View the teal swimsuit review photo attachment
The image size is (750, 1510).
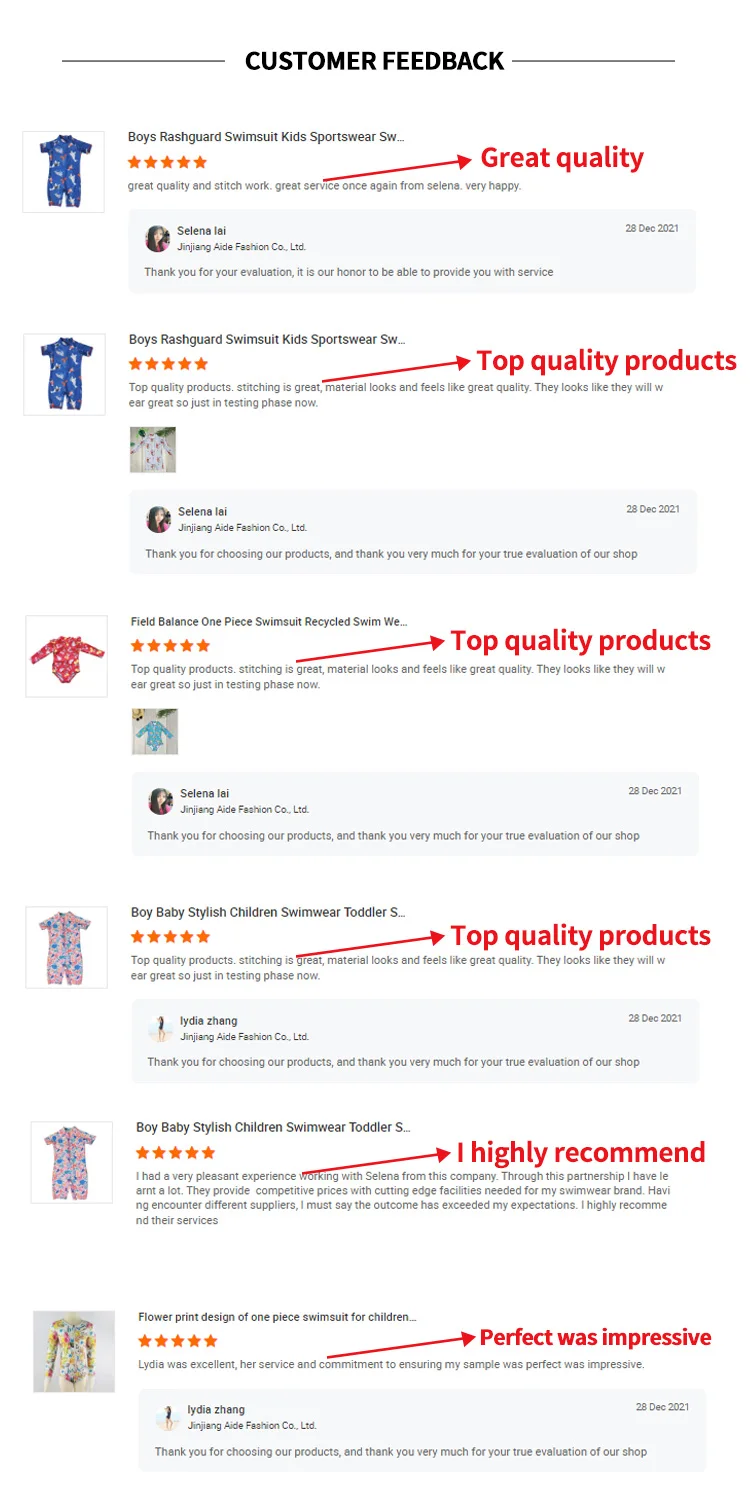155,731
